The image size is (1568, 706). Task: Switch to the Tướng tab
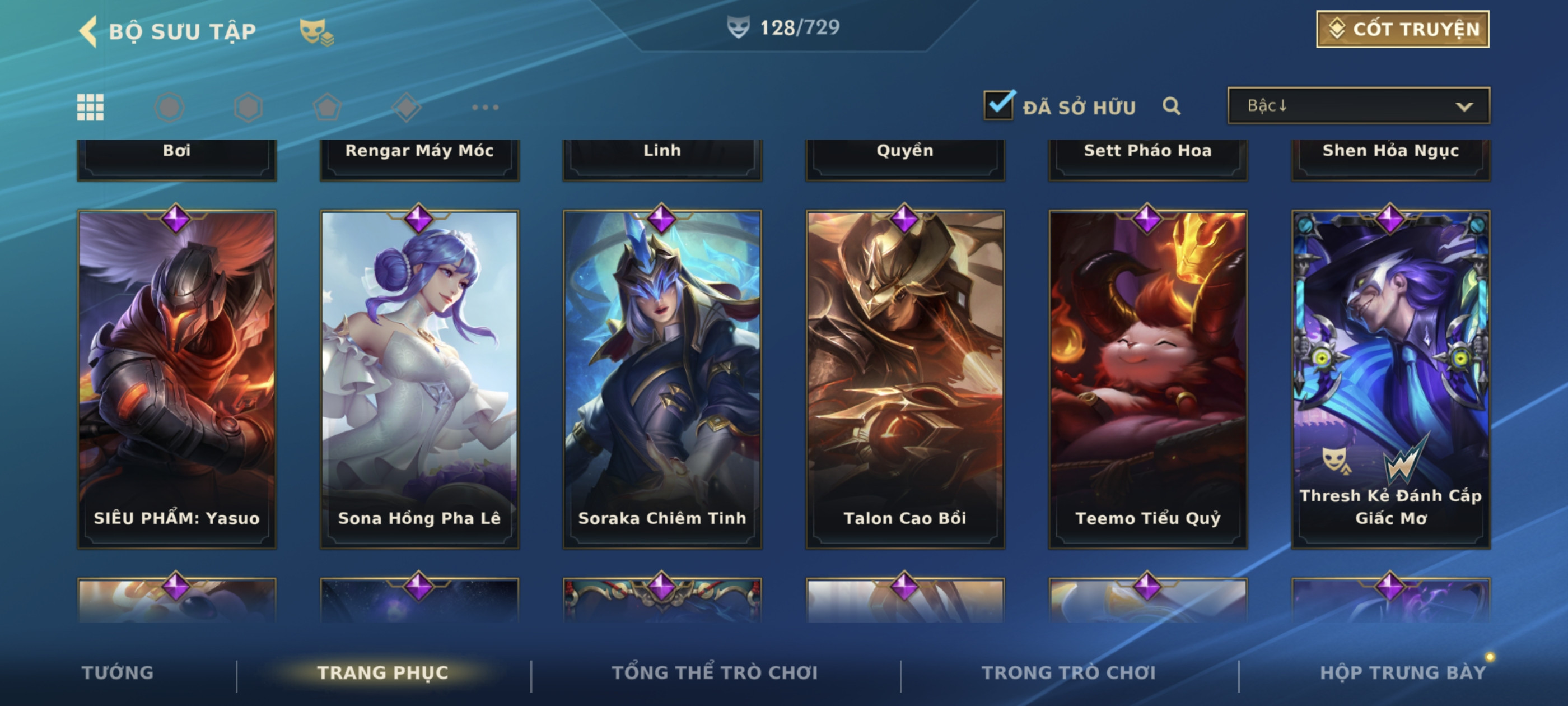pos(118,672)
